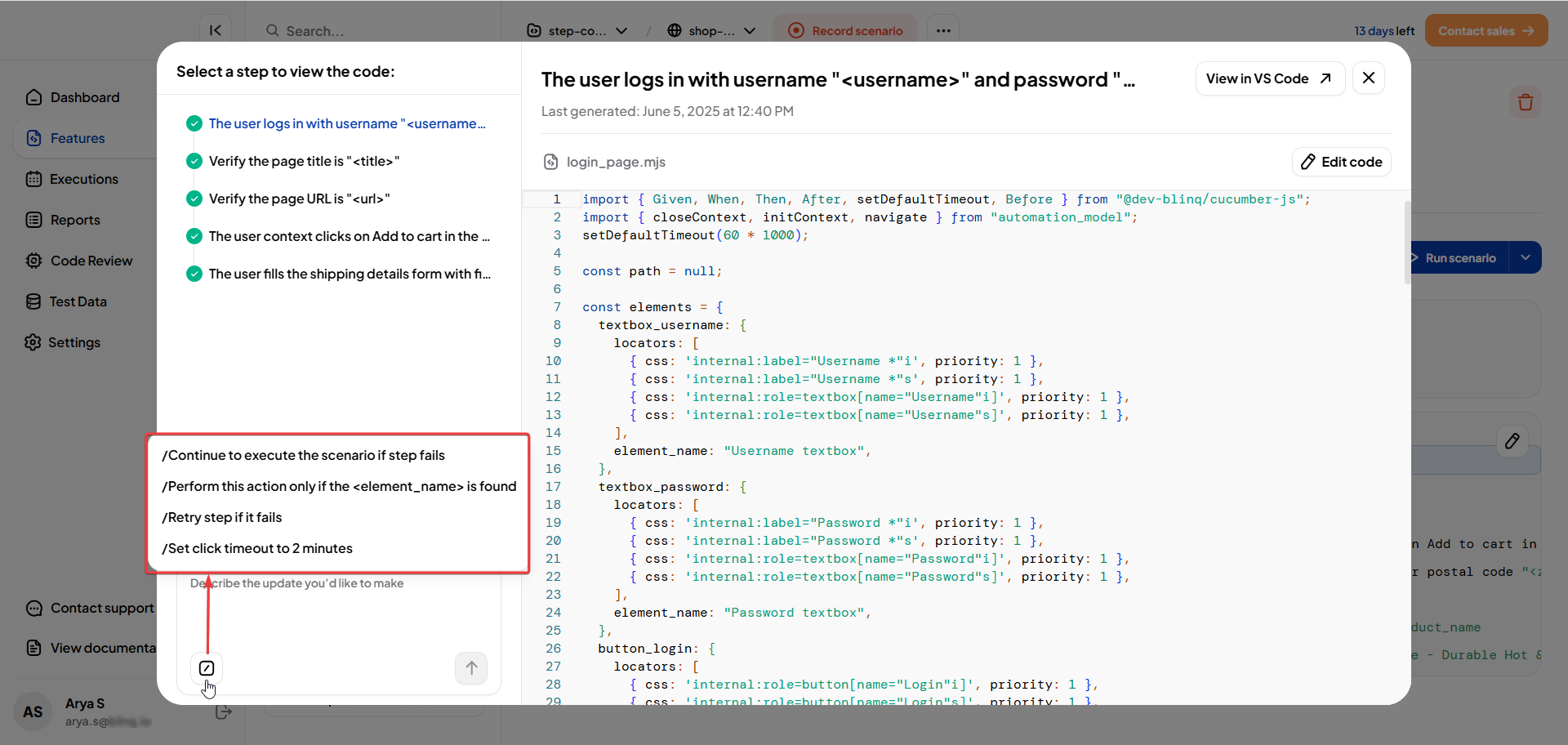
Task: Click the collapse sidebar arrow icon
Action: [216, 31]
